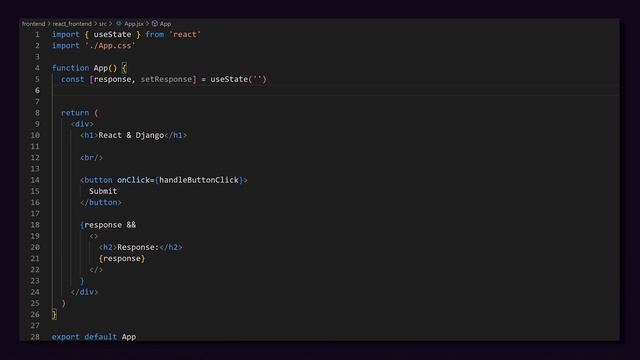Click line number 1 in the gutter
Image resolution: width=640 pixels, height=360 pixels.
[37, 35]
